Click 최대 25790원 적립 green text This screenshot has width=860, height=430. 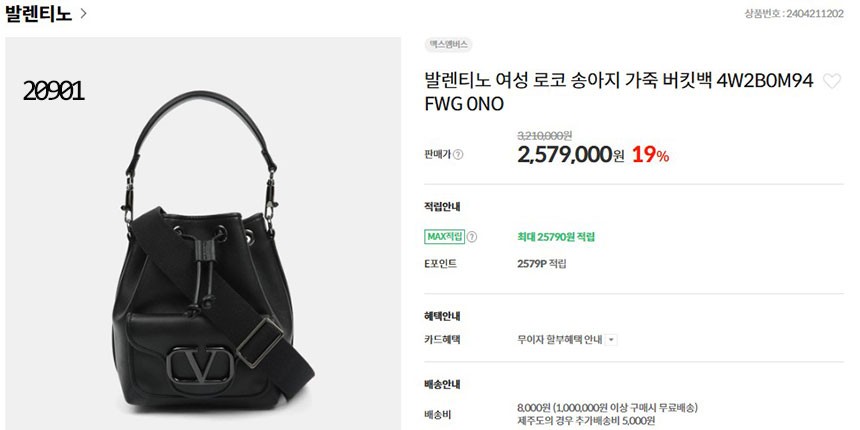556,237
